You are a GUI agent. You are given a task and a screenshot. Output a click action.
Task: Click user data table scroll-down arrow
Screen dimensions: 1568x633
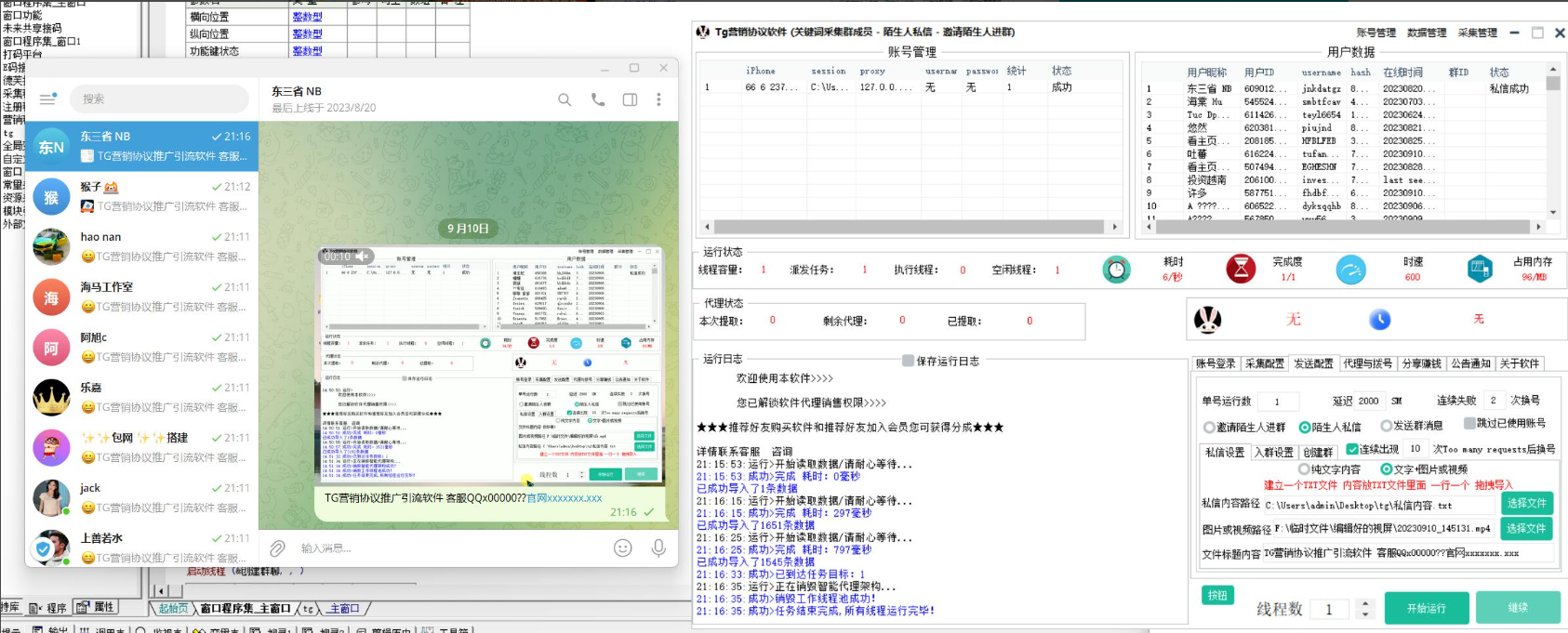click(1552, 213)
